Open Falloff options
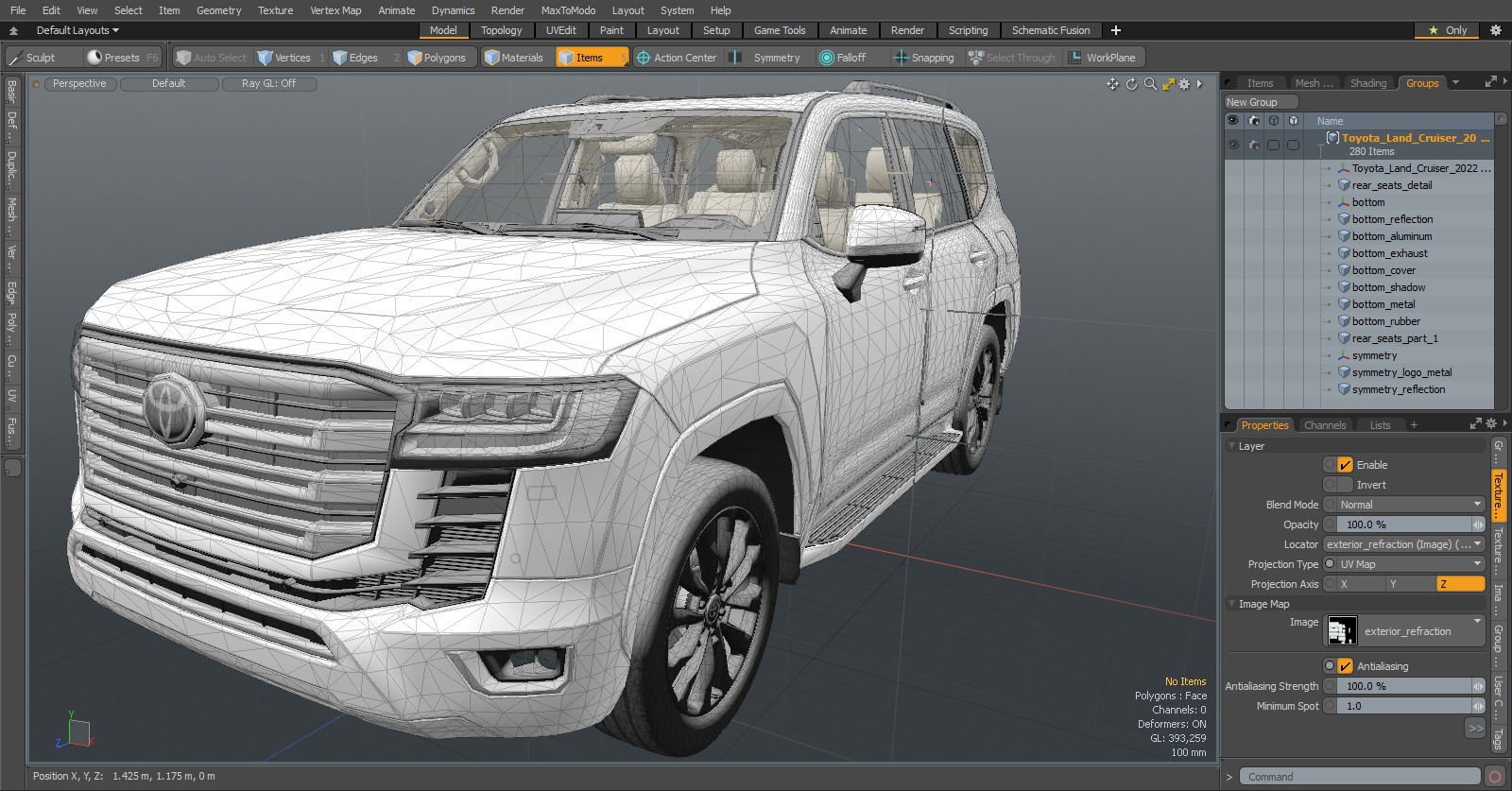 coord(850,58)
